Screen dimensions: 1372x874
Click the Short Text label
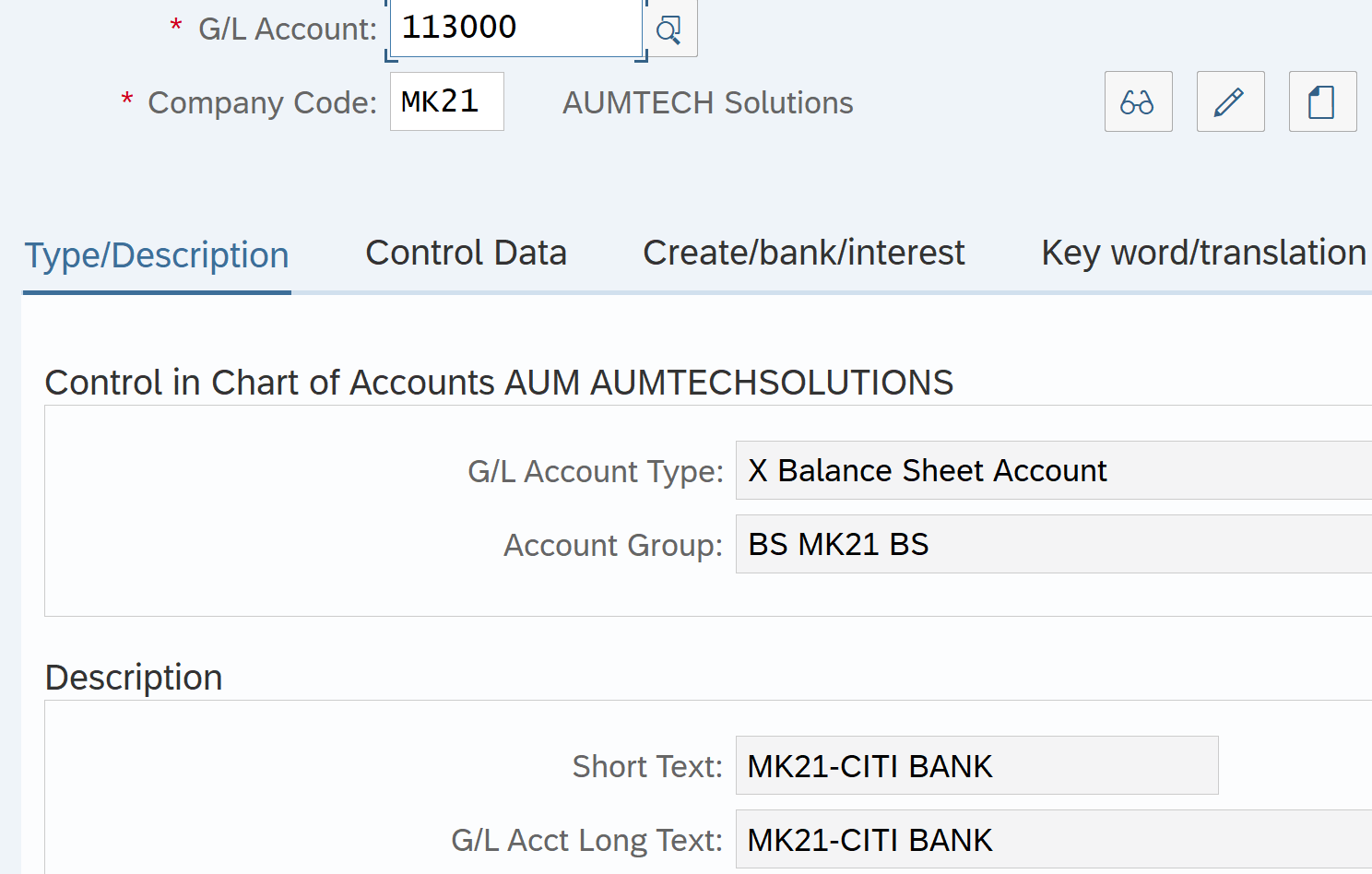tap(647, 766)
